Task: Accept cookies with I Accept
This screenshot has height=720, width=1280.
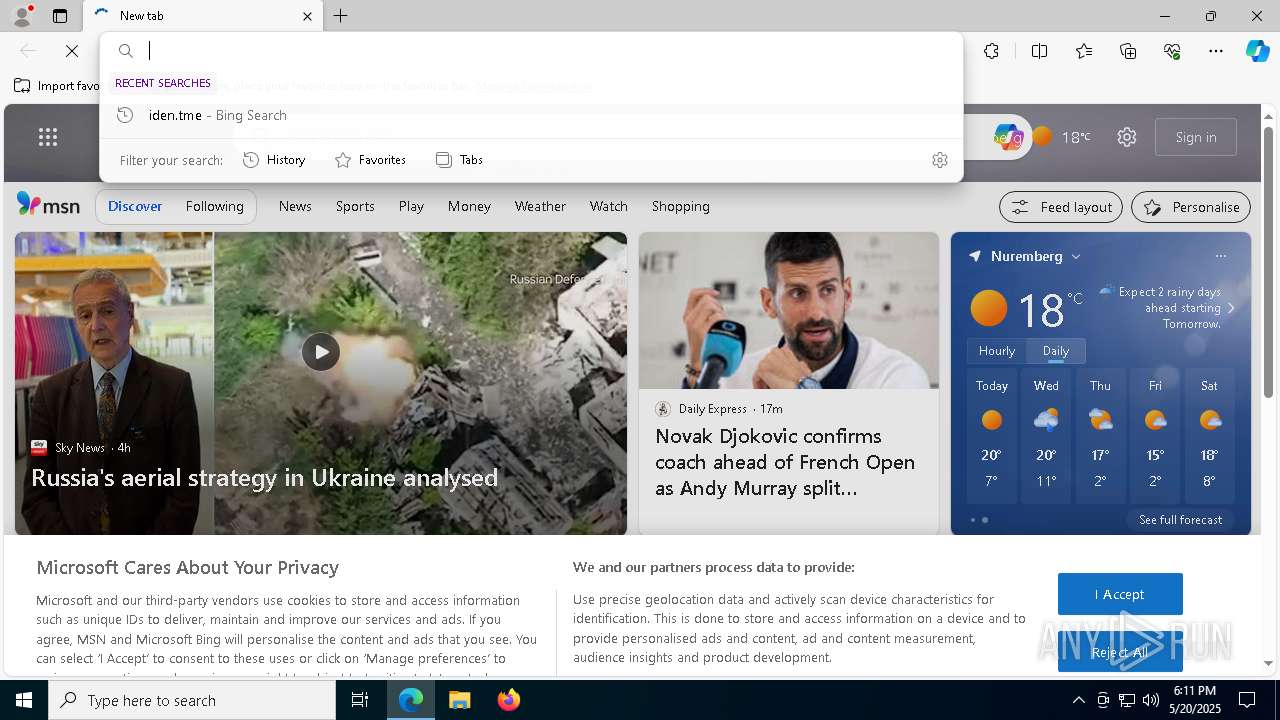Action: tap(1120, 594)
